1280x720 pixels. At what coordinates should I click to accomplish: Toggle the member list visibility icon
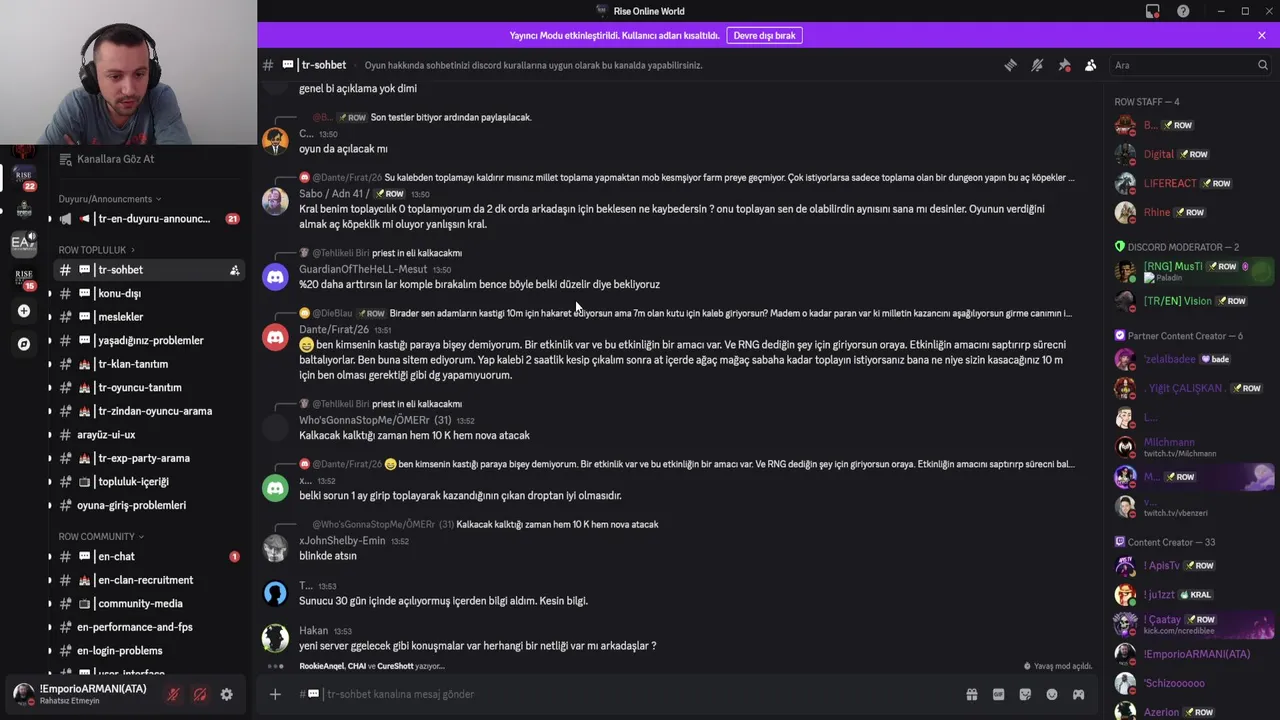pyautogui.click(x=1091, y=65)
